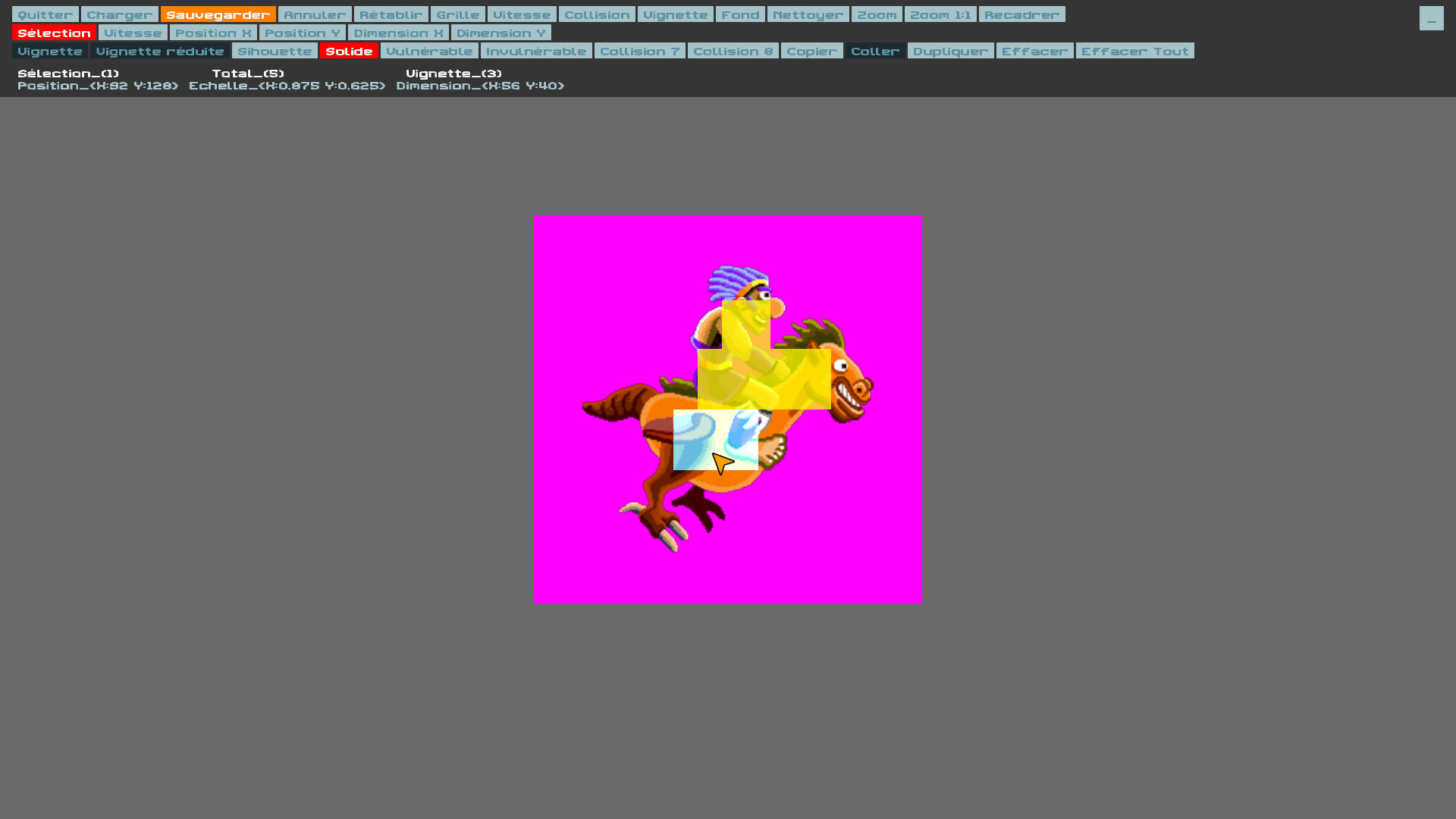Toggle the Grille grid display
Viewport: 1456px width, 819px height.
click(458, 14)
